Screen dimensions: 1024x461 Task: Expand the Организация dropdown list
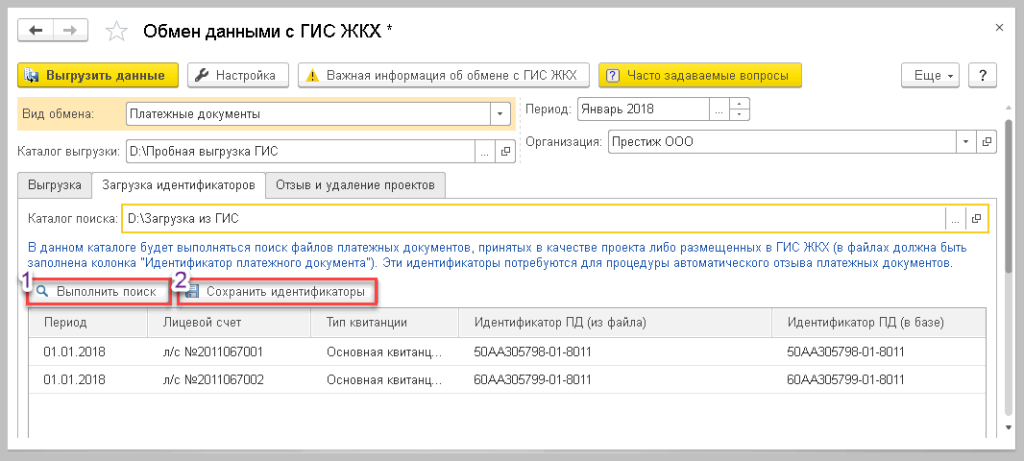tap(966, 142)
